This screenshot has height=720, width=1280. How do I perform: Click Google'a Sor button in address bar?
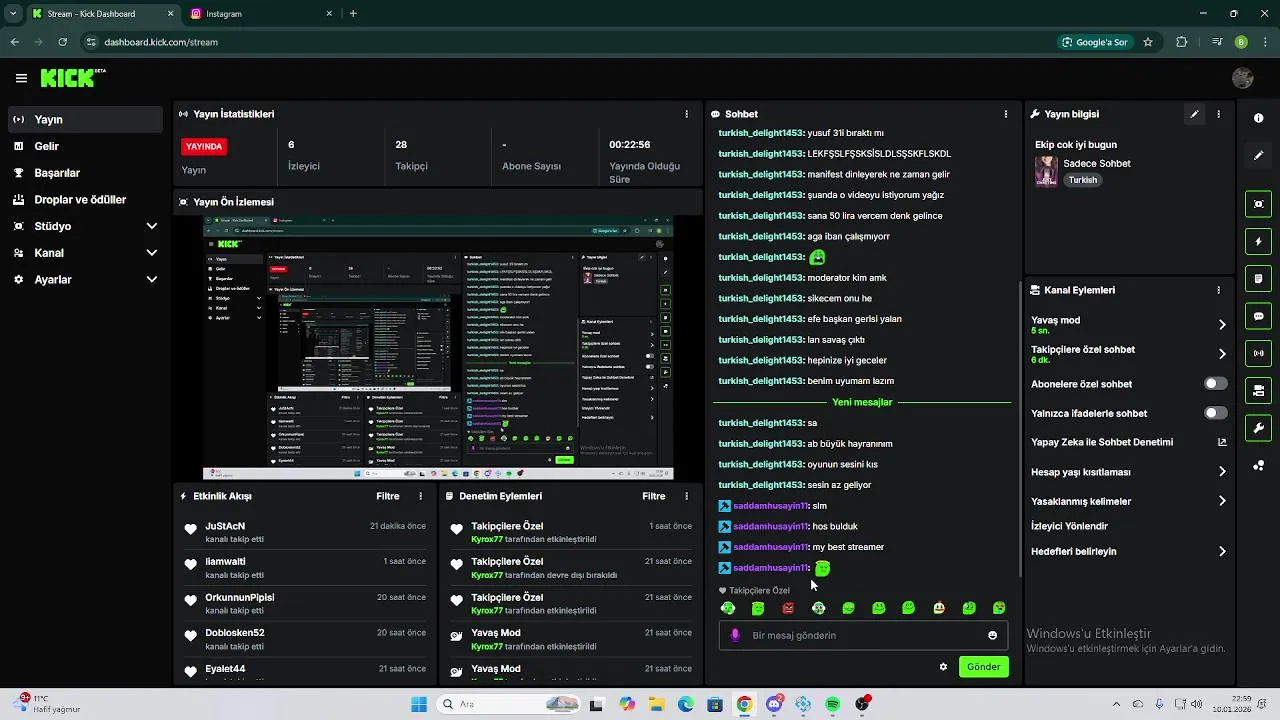coord(1095,42)
